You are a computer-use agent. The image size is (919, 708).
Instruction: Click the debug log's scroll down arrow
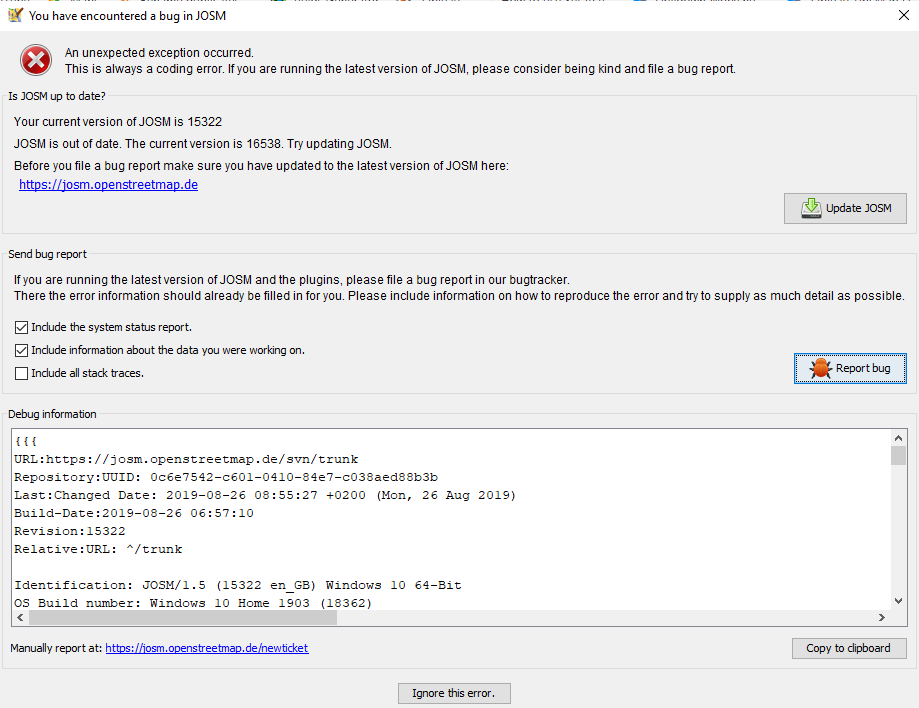(x=899, y=600)
